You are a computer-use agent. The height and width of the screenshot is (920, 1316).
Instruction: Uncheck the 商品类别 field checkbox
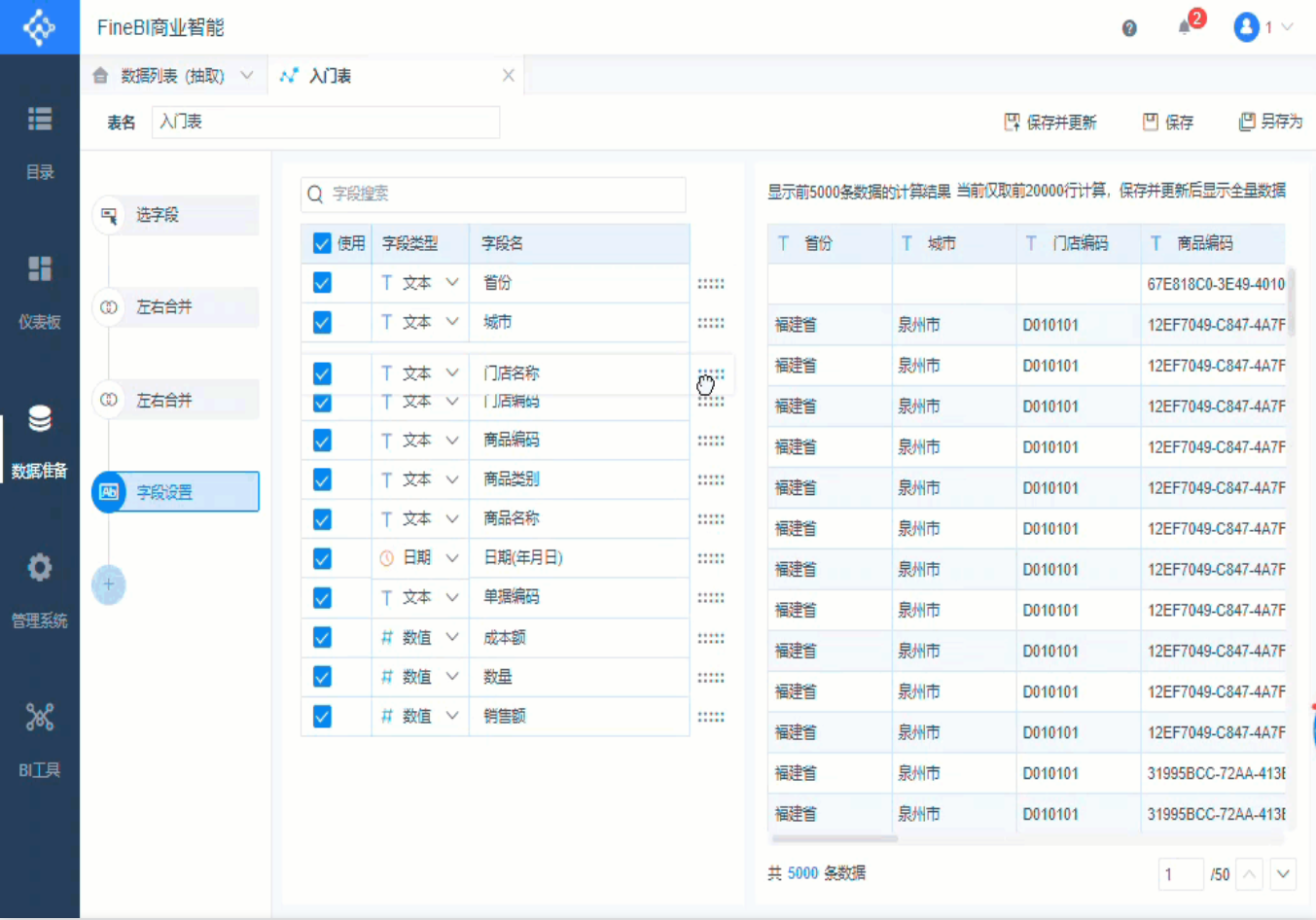point(322,479)
